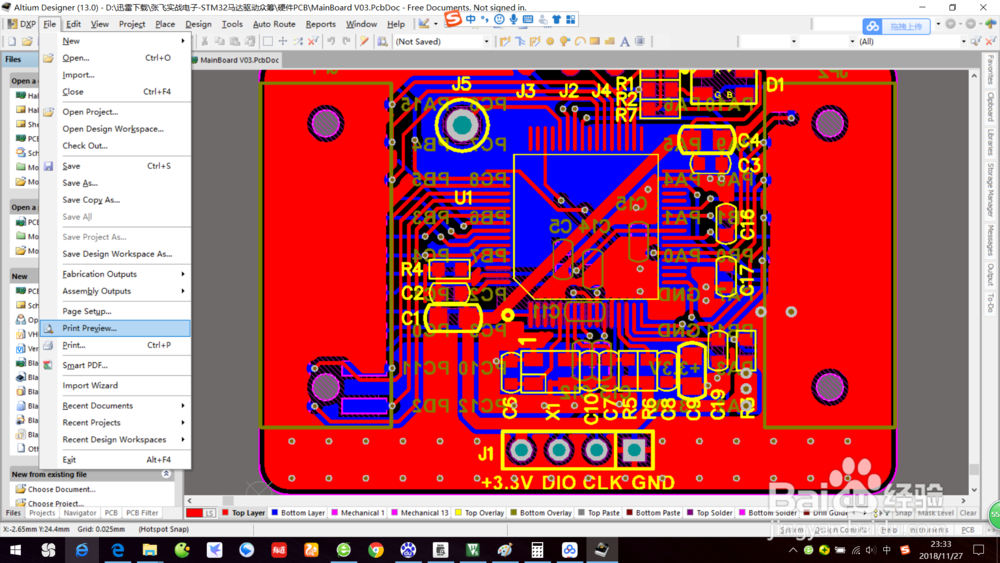Open the Reports menu

click(321, 24)
